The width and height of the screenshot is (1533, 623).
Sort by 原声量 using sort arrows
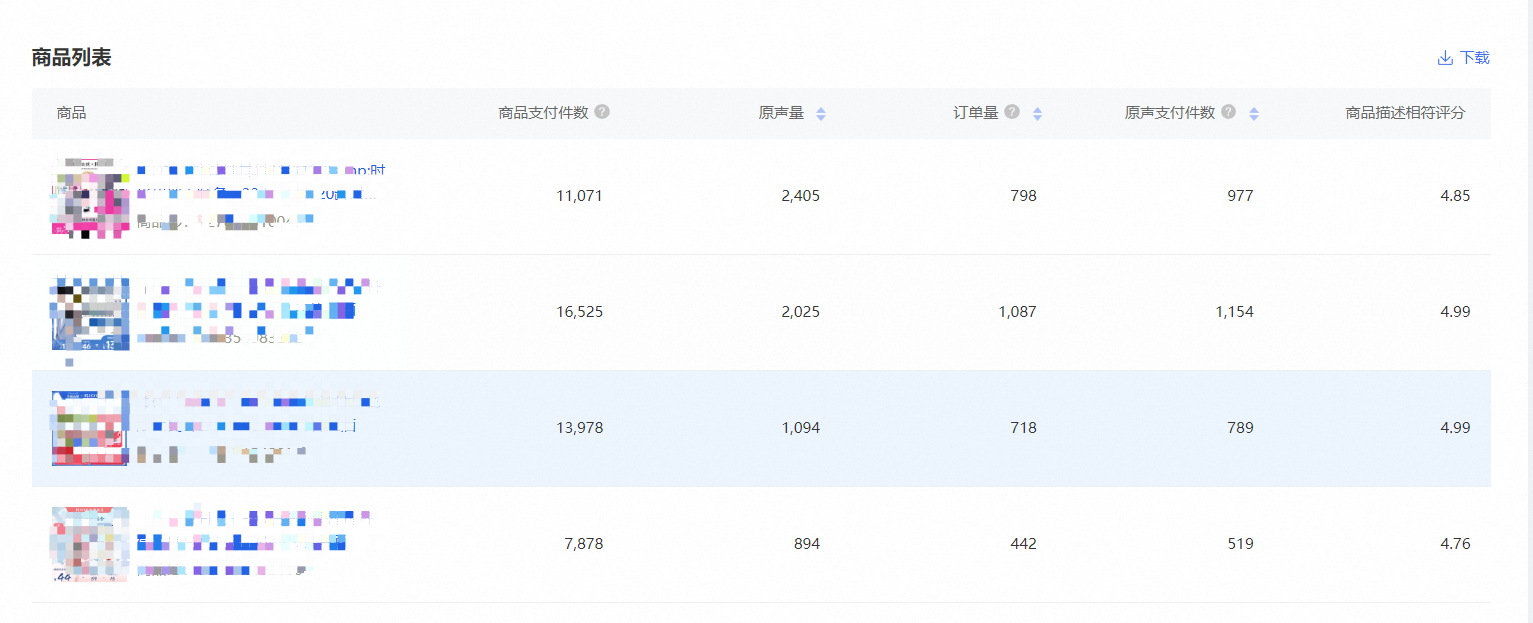[821, 114]
